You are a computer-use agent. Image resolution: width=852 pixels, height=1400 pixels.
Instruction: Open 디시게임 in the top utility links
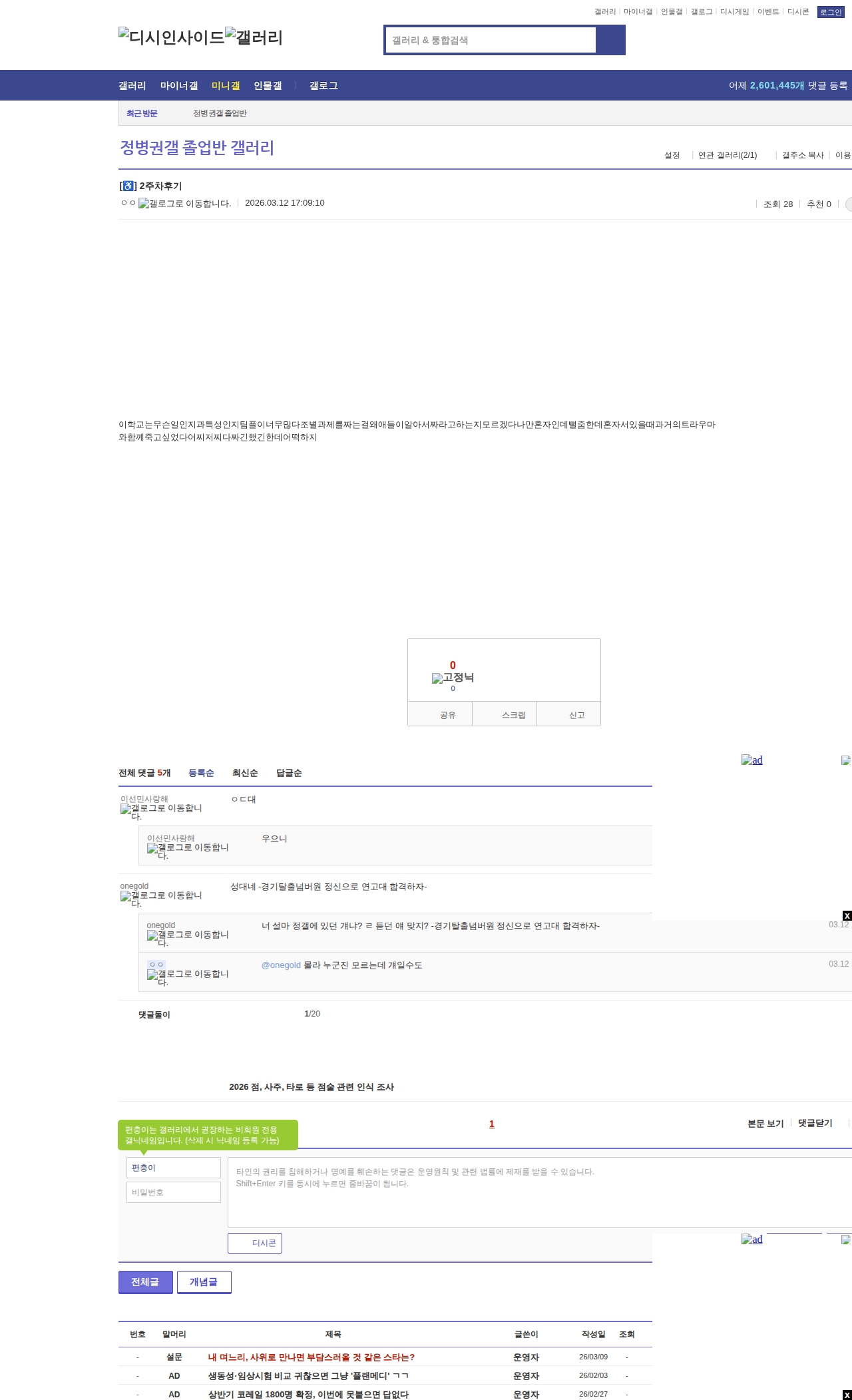(x=735, y=12)
